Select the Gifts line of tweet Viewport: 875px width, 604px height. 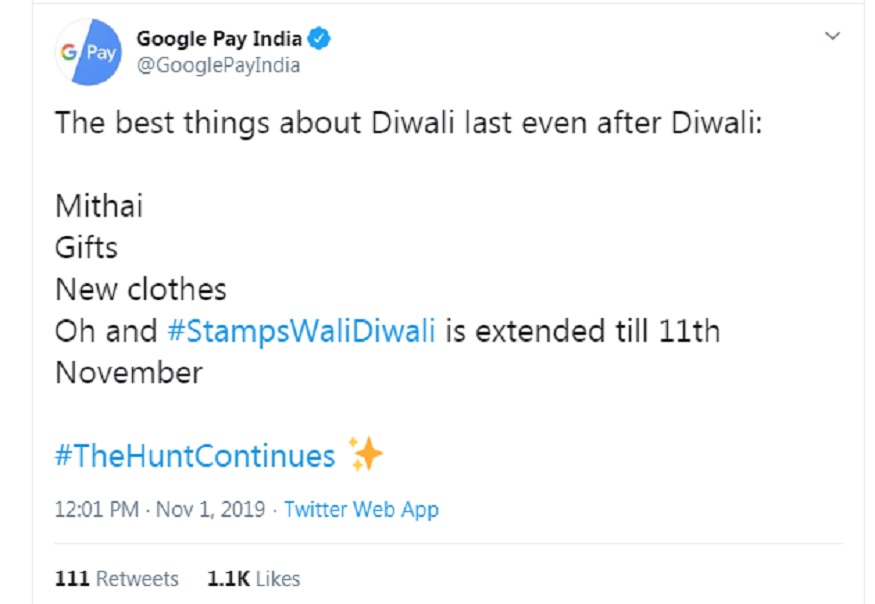[x=86, y=248]
